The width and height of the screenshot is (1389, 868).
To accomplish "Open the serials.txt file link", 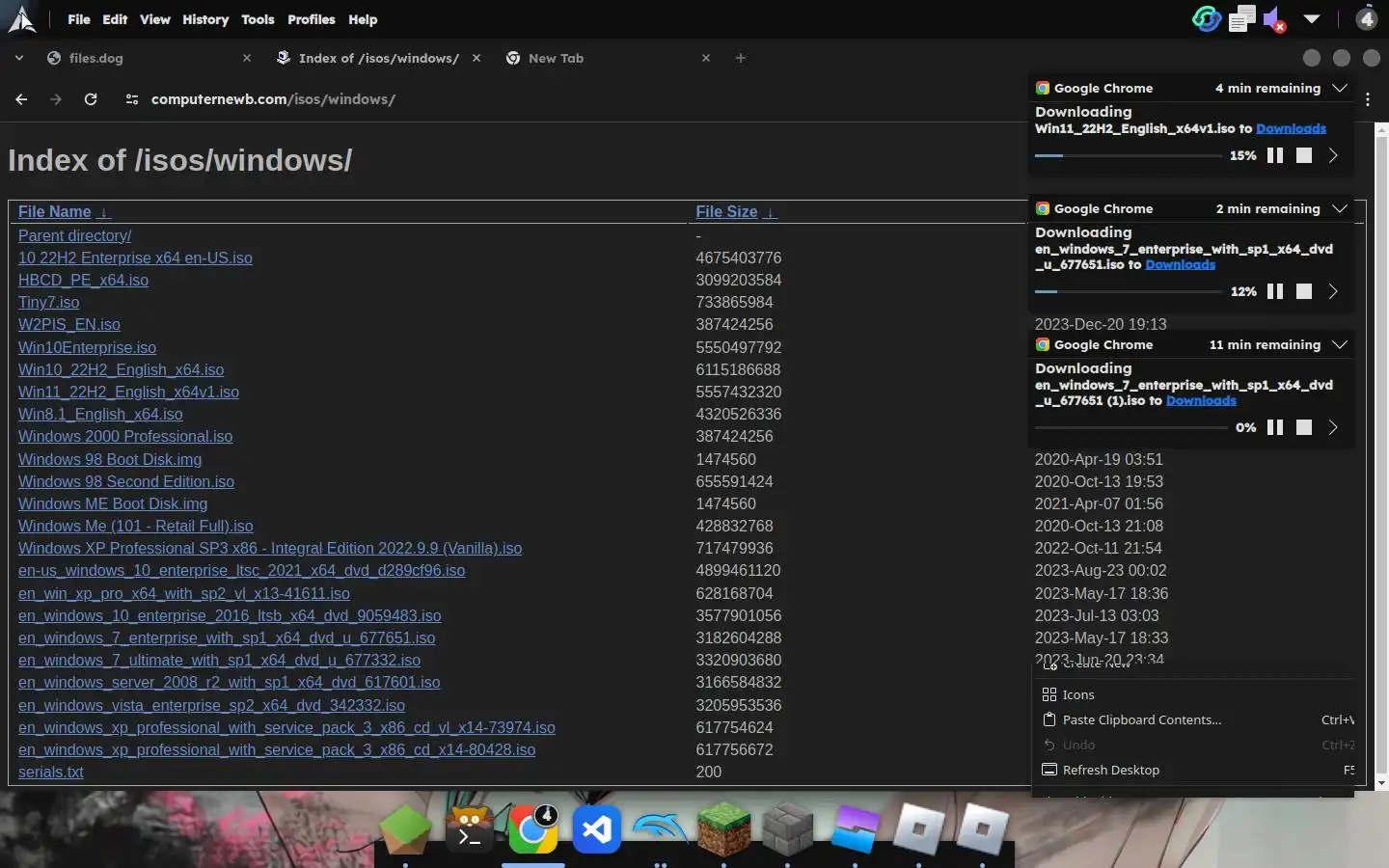I will pos(51,772).
